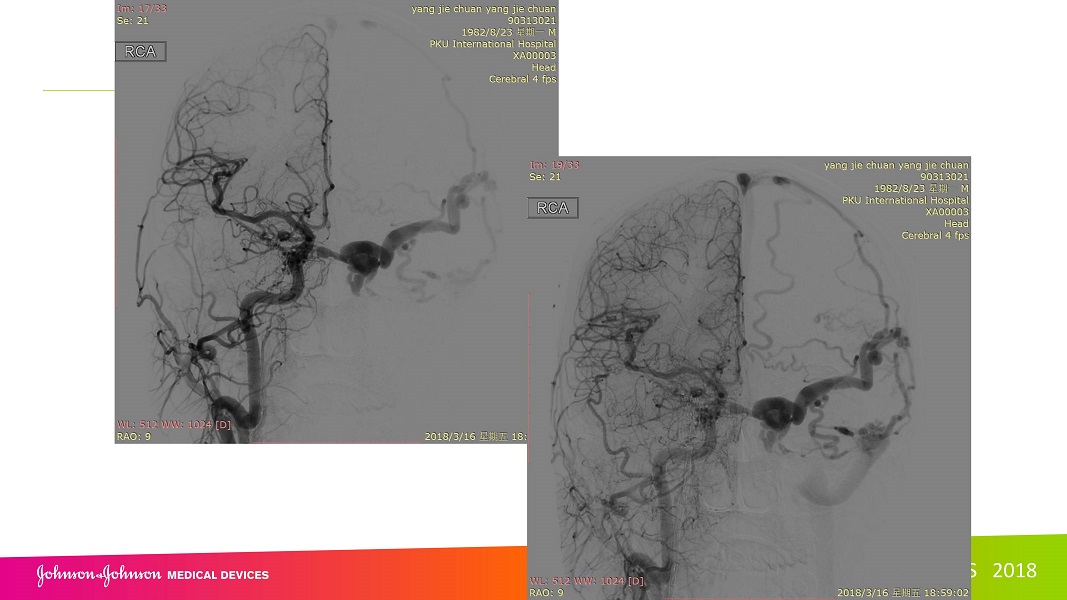Select the right angiogram image
1067x600 pixels.
pos(749,400)
